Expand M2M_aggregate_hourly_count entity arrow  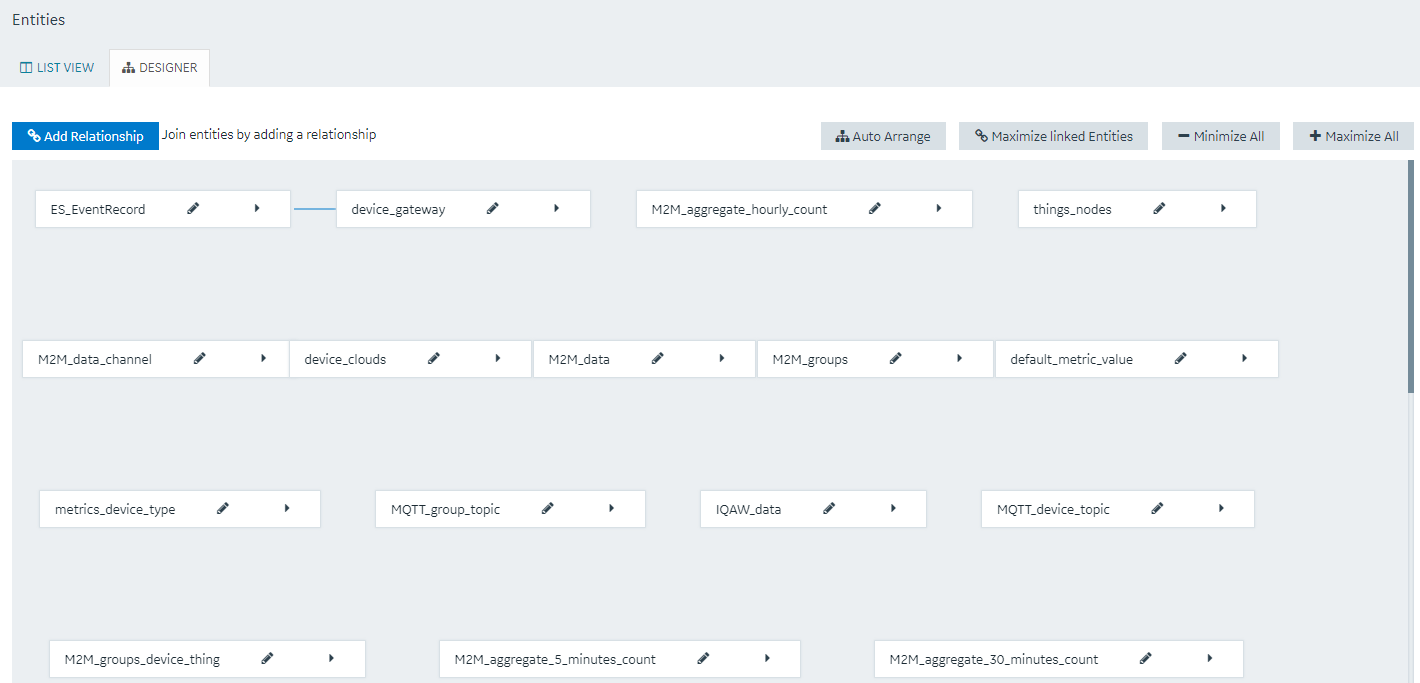939,208
